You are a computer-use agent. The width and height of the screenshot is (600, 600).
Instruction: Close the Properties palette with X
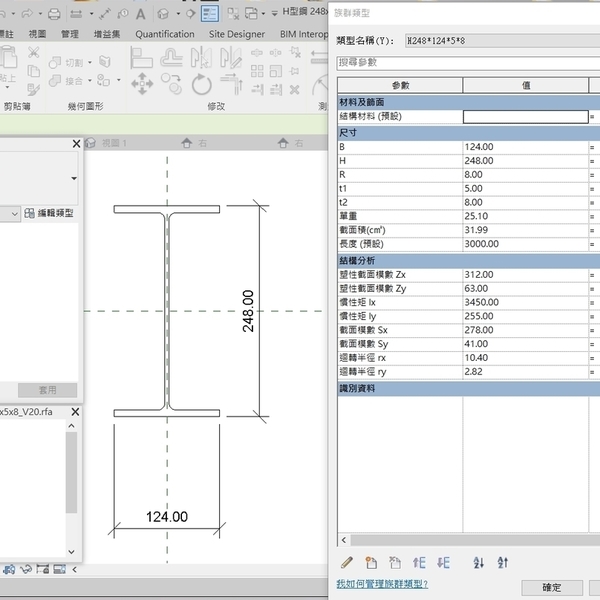coord(76,144)
